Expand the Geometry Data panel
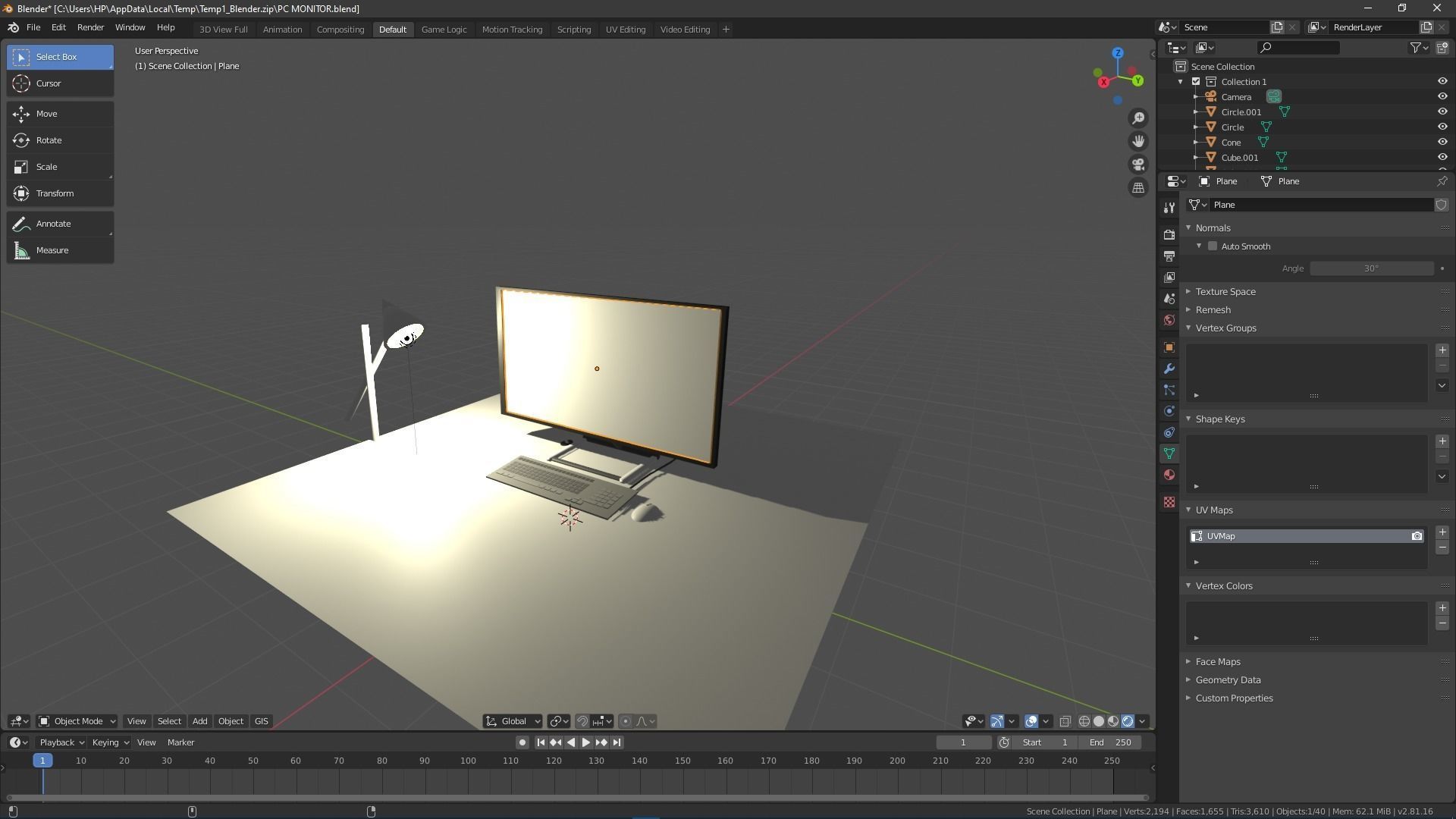Viewport: 1456px width, 819px height. pyautogui.click(x=1228, y=680)
